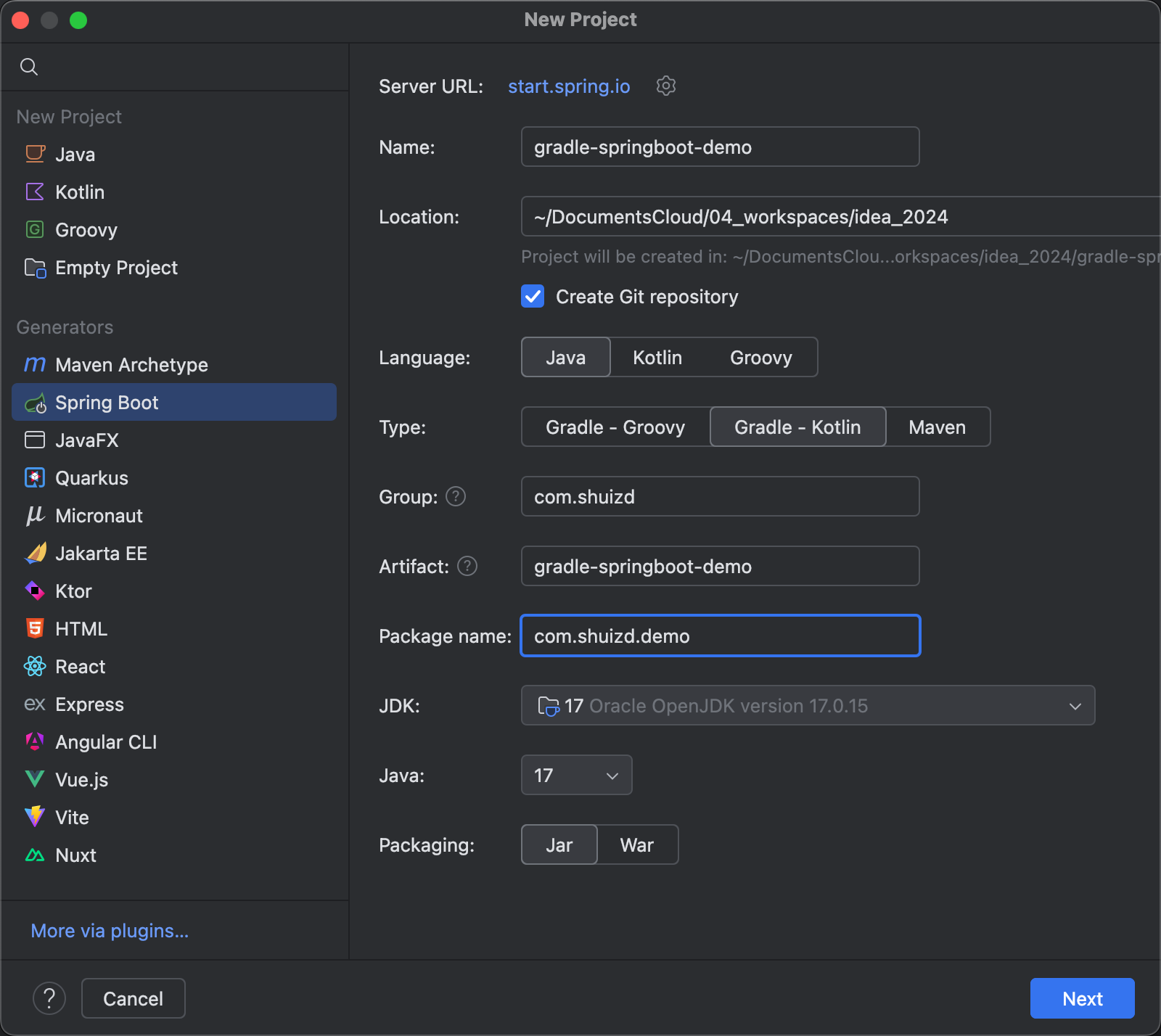1161x1036 pixels.
Task: Choose Maven build type
Action: point(938,427)
